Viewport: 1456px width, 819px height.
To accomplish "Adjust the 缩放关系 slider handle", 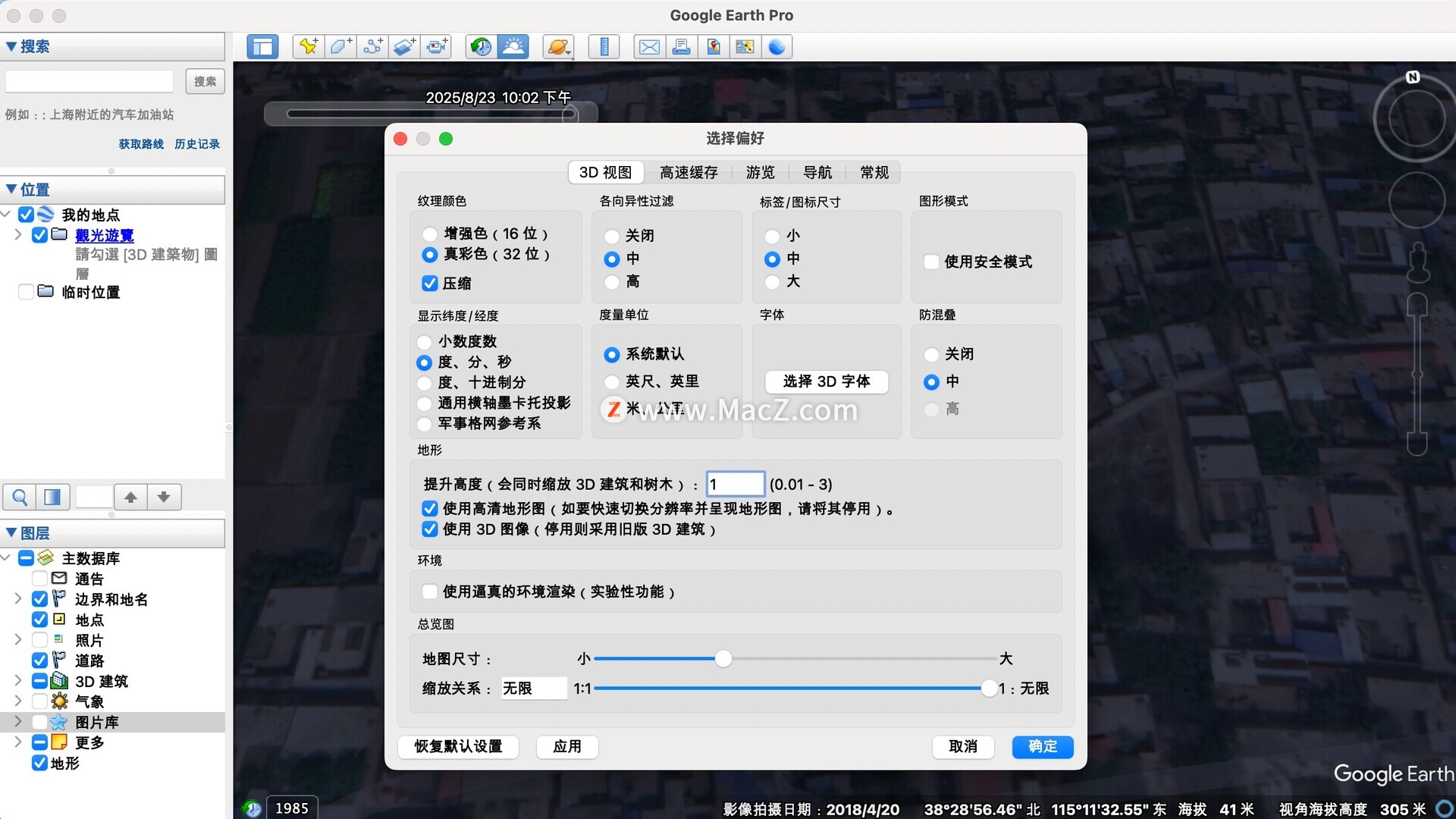I will (x=989, y=689).
